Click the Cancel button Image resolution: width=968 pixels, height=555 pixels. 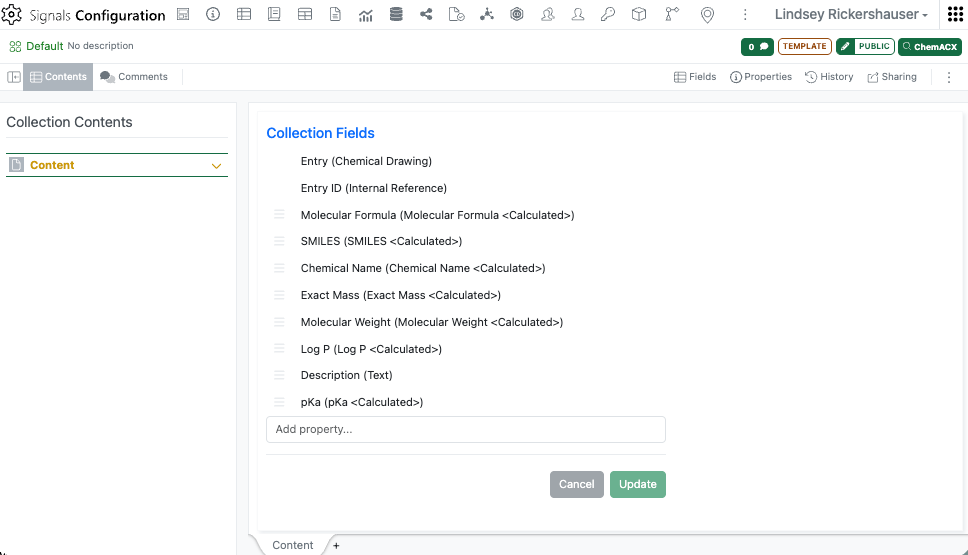pos(577,485)
